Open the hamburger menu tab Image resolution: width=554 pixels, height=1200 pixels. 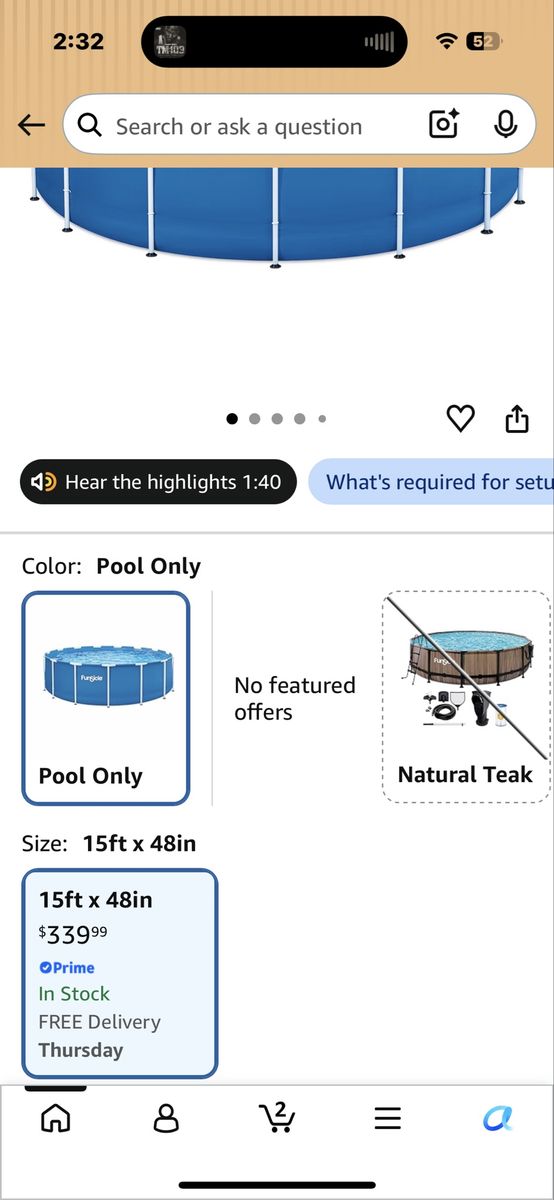click(x=387, y=1118)
